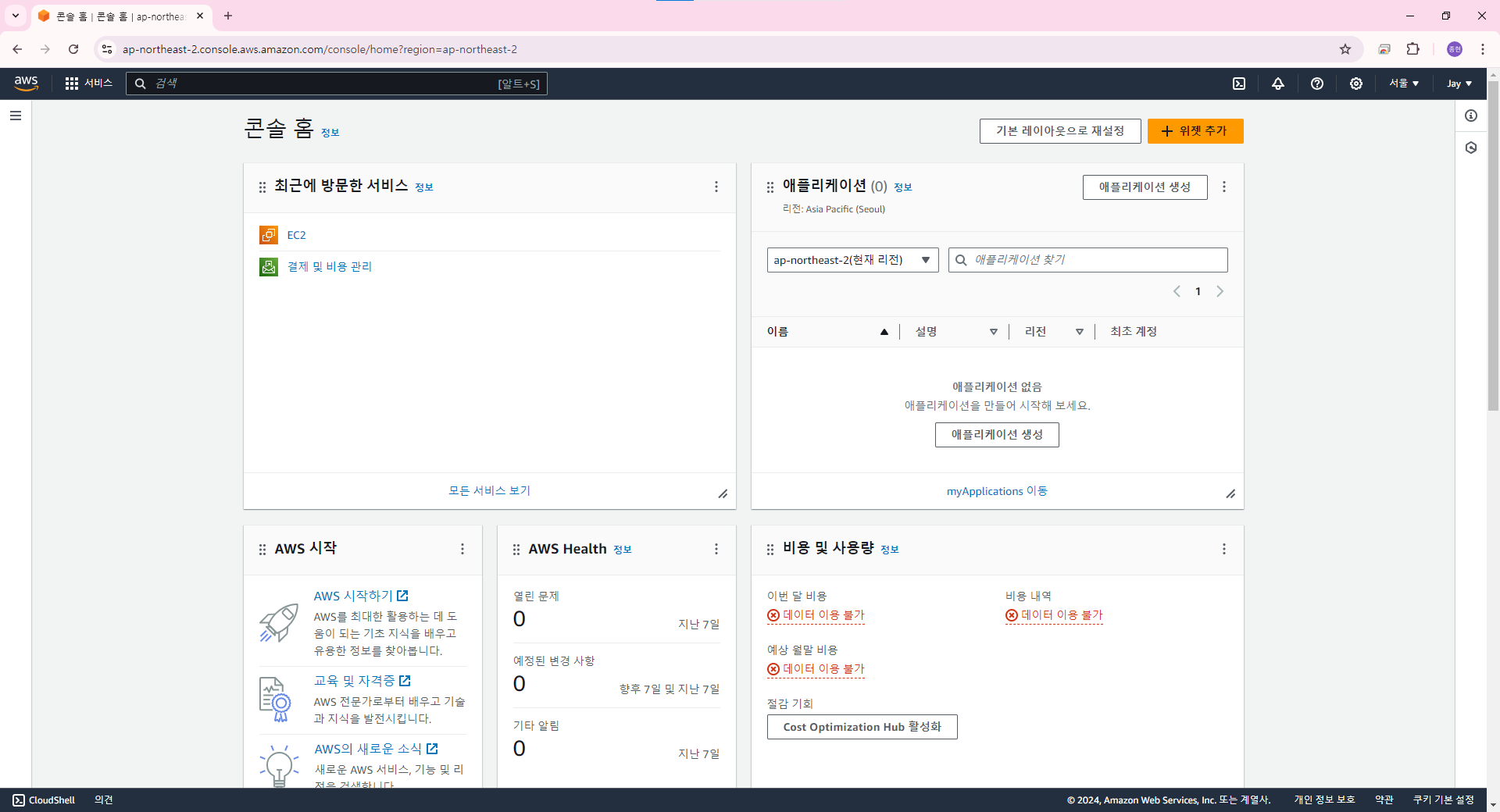Screen dimensions: 1500x812
Task: Click drag handle of 최근에 방문한 서비스 widget
Action: point(262,187)
